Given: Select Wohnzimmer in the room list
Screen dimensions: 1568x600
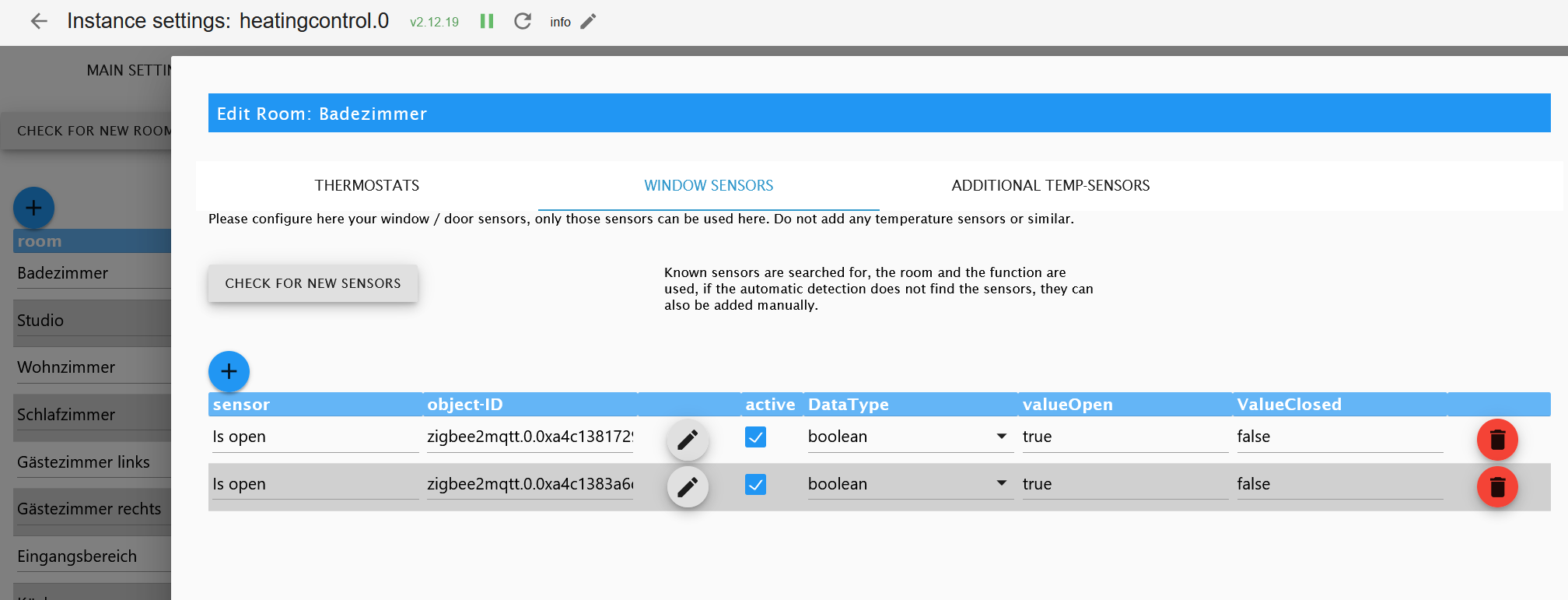Looking at the screenshot, I should [x=93, y=367].
